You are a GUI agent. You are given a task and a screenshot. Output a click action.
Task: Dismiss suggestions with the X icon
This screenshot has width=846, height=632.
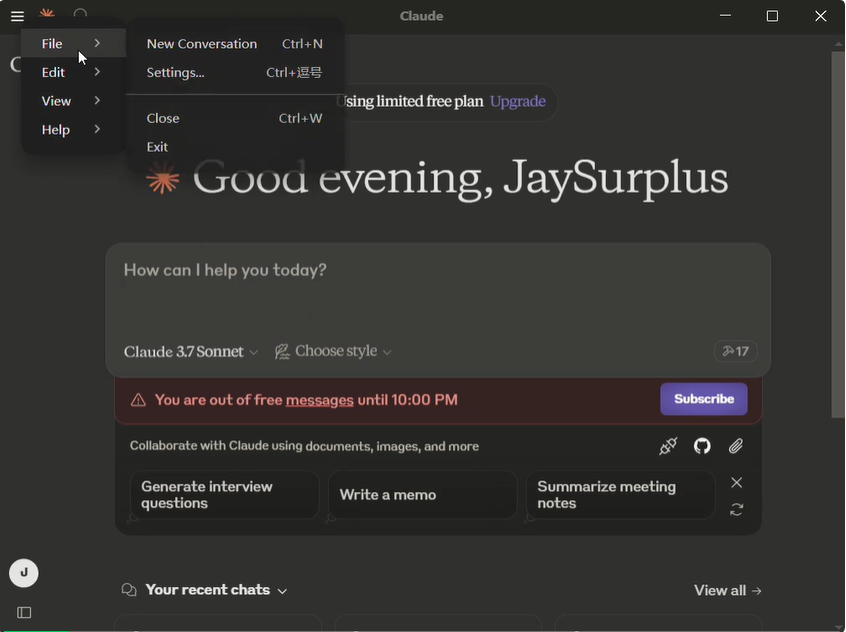[x=736, y=483]
